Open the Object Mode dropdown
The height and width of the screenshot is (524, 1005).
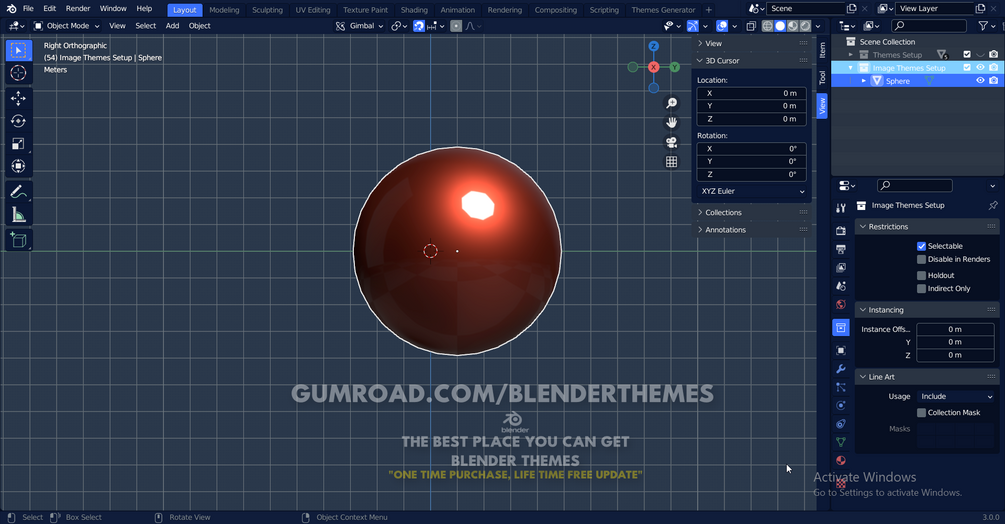[67, 26]
